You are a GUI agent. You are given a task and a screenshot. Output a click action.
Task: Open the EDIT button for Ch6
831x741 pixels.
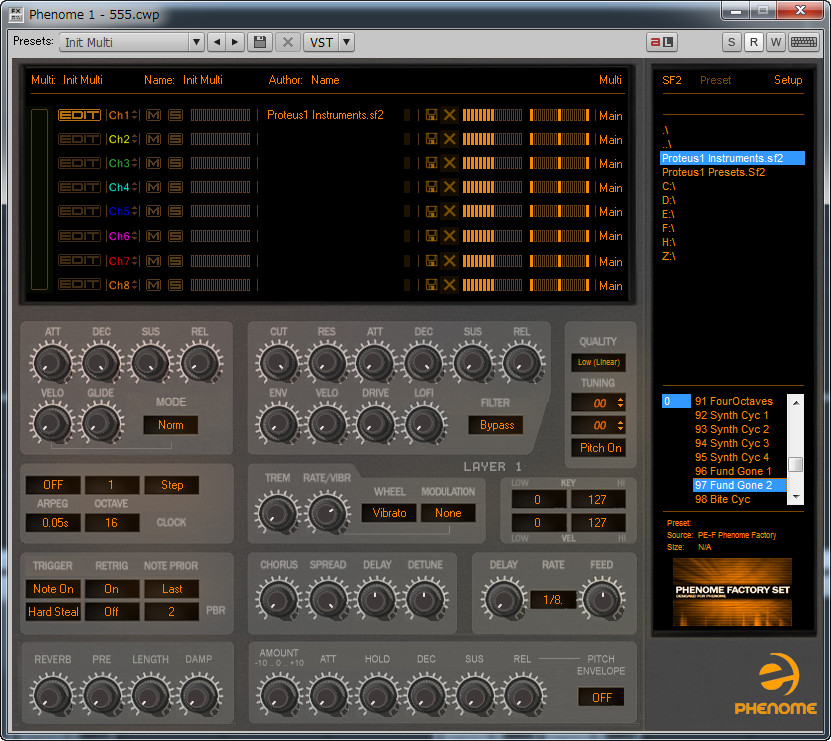pyautogui.click(x=79, y=235)
